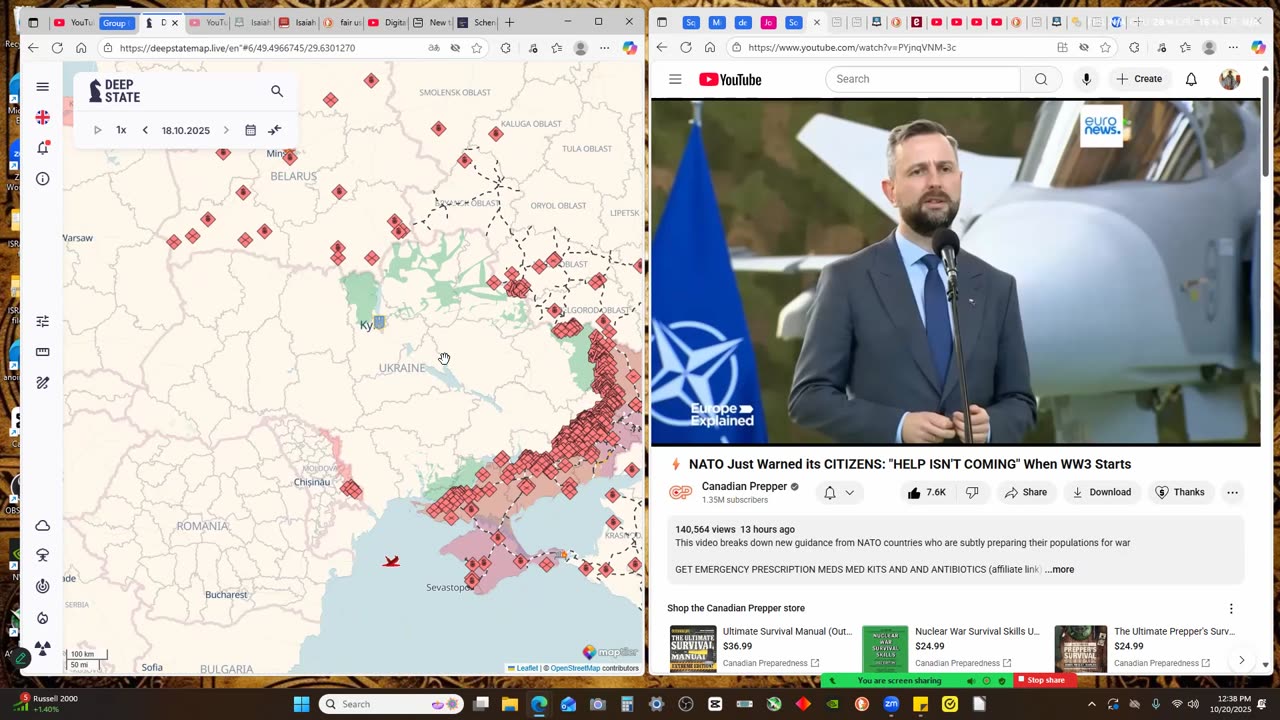Stop the Zoom screen share
1280x720 pixels.
pyautogui.click(x=1046, y=680)
